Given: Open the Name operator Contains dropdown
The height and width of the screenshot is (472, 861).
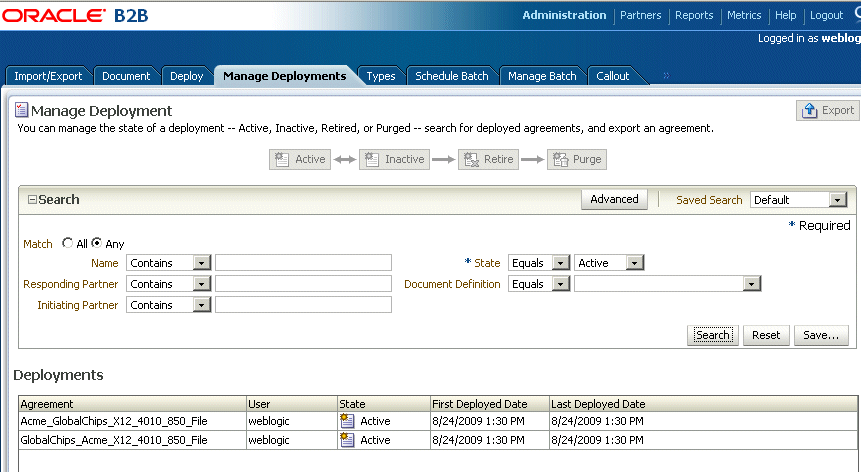Looking at the screenshot, I should (169, 263).
